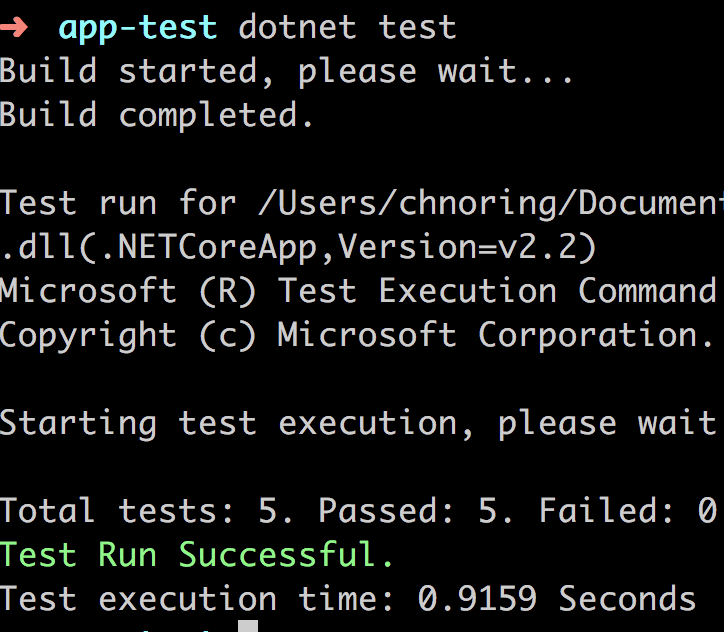Click the word 'Command' in Microsoft line

point(647,291)
